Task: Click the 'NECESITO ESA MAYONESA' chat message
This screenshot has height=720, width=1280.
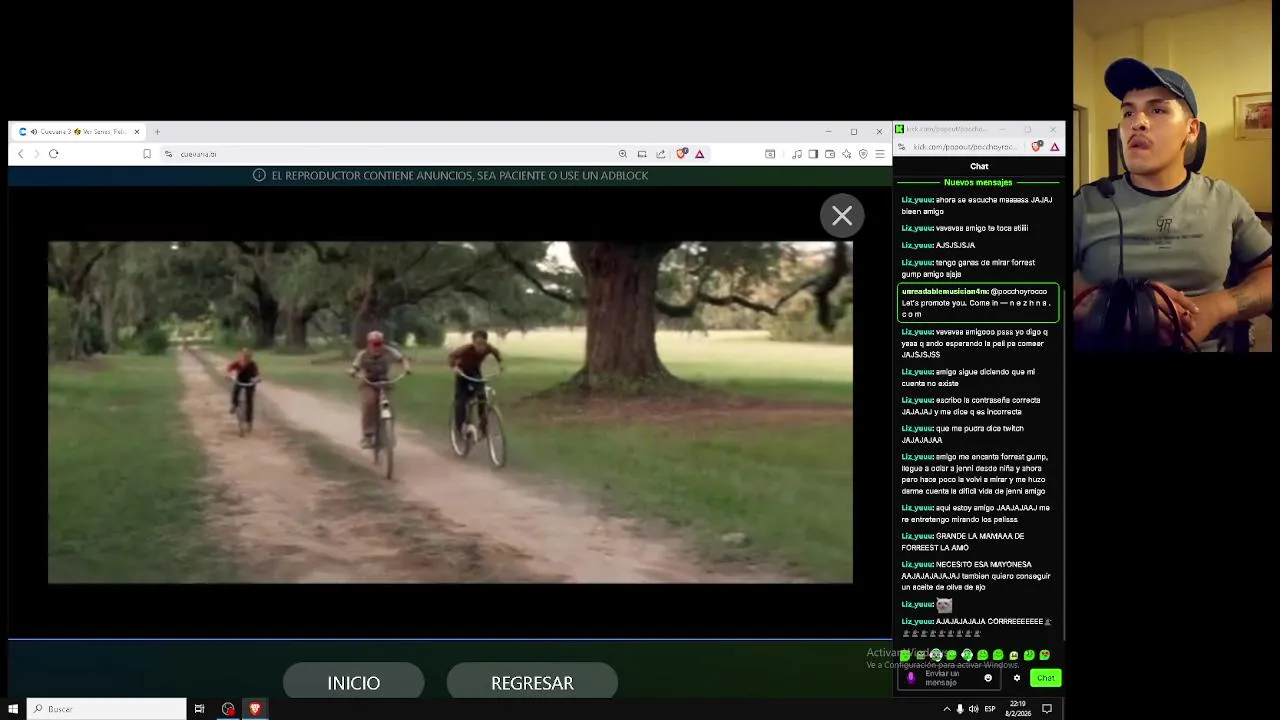Action: (977, 576)
